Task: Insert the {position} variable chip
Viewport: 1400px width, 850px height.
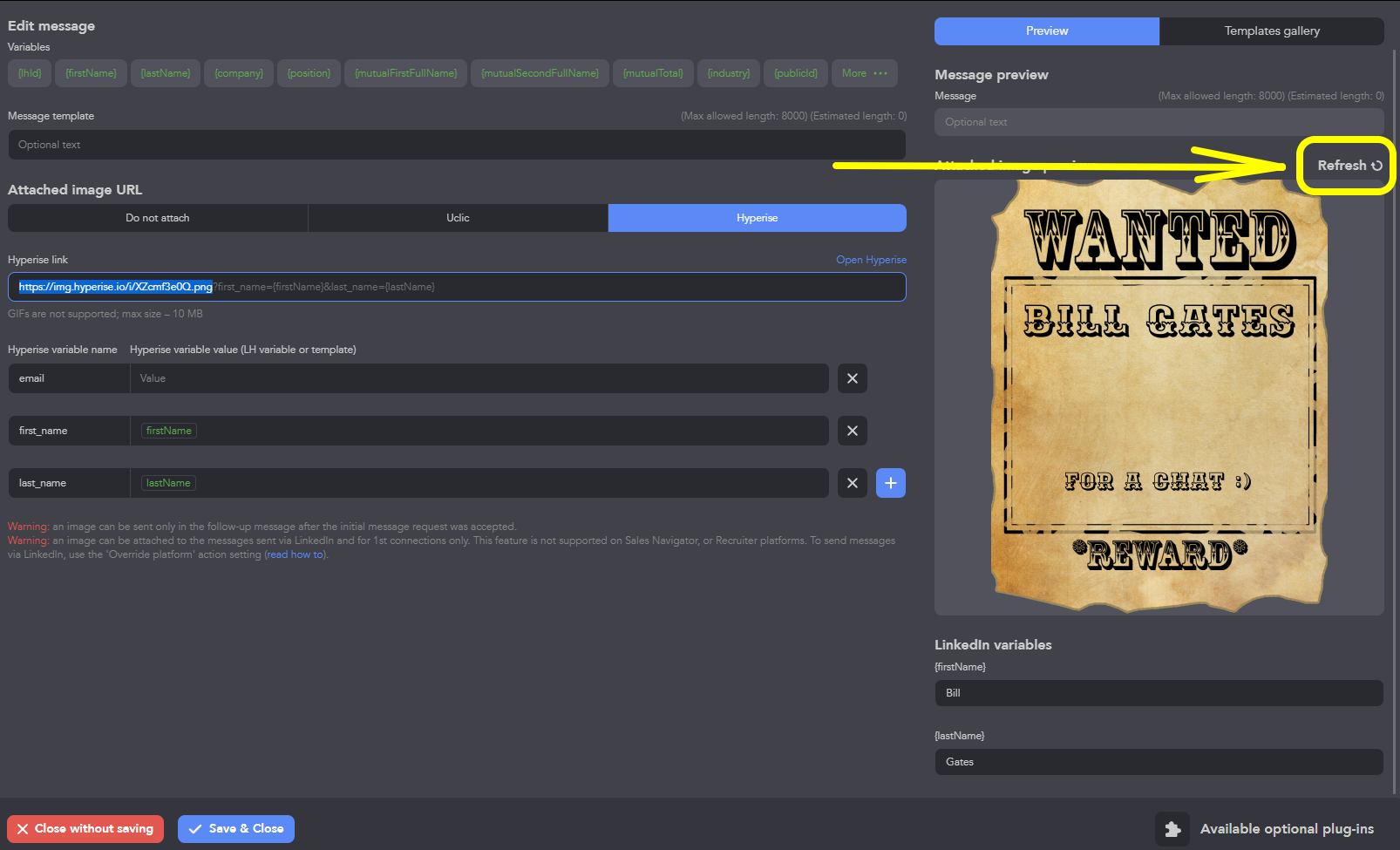Action: tap(309, 73)
